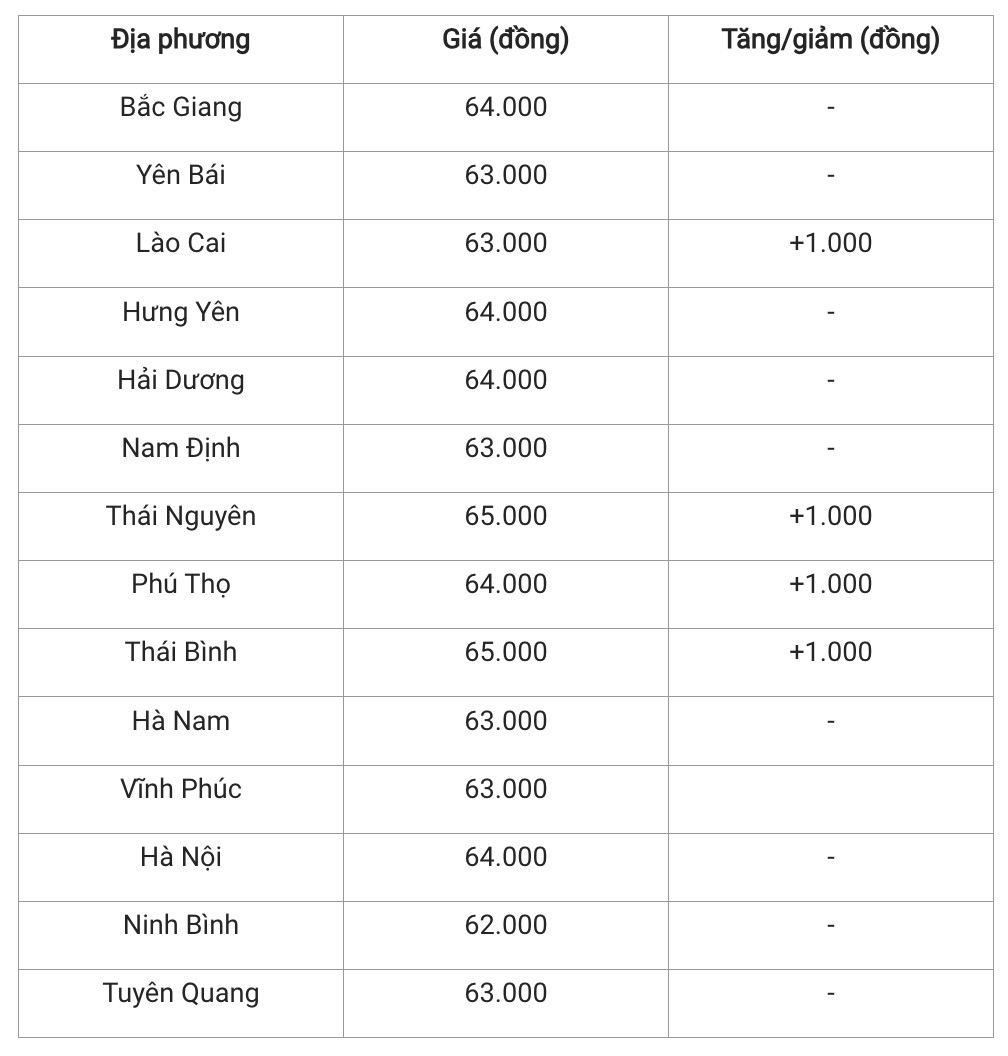
Task: Select the Nam Định cell
Action: tap(181, 448)
